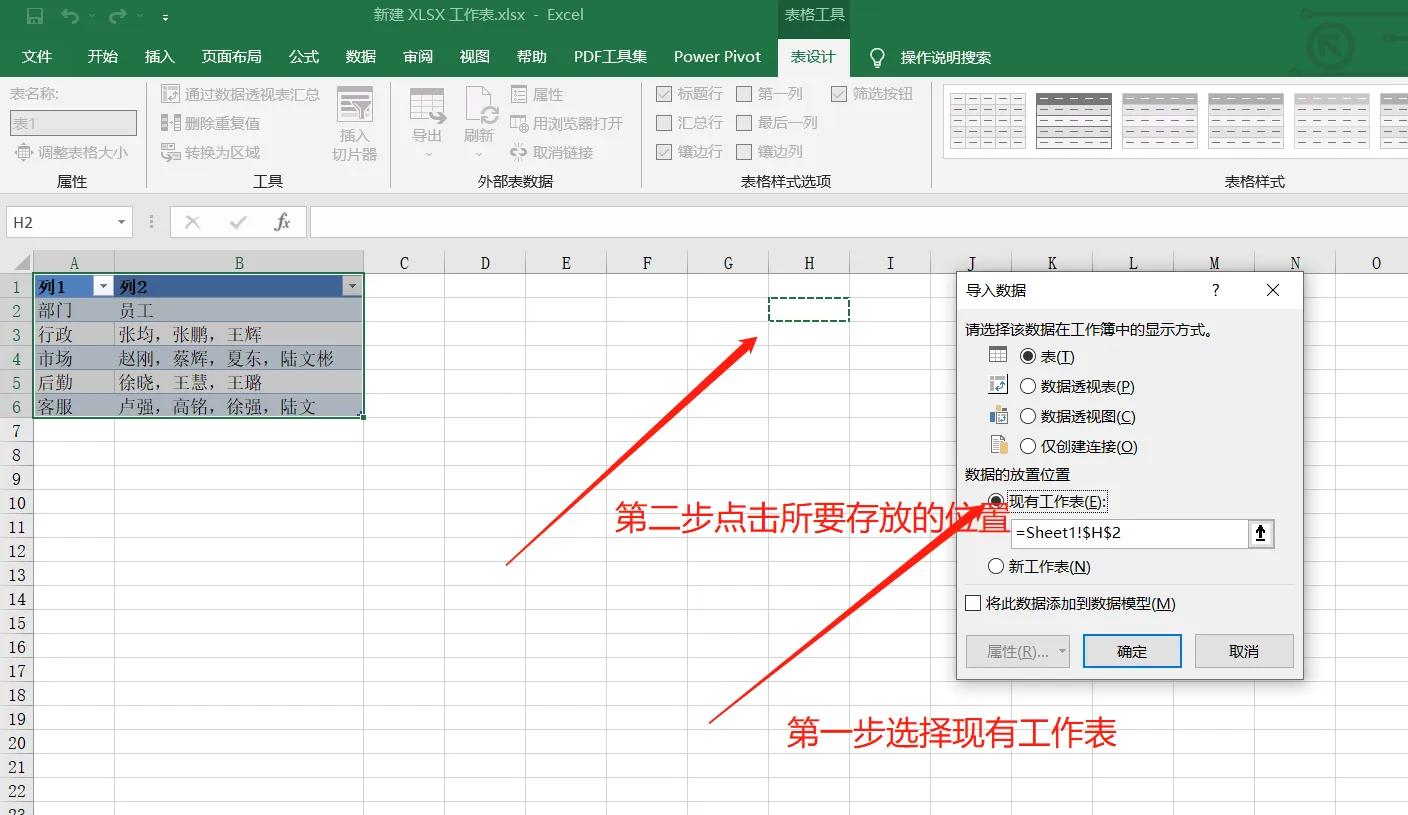This screenshot has height=815, width=1408.
Task: Open the 列2 header filter dropdown
Action: pyautogui.click(x=352, y=285)
